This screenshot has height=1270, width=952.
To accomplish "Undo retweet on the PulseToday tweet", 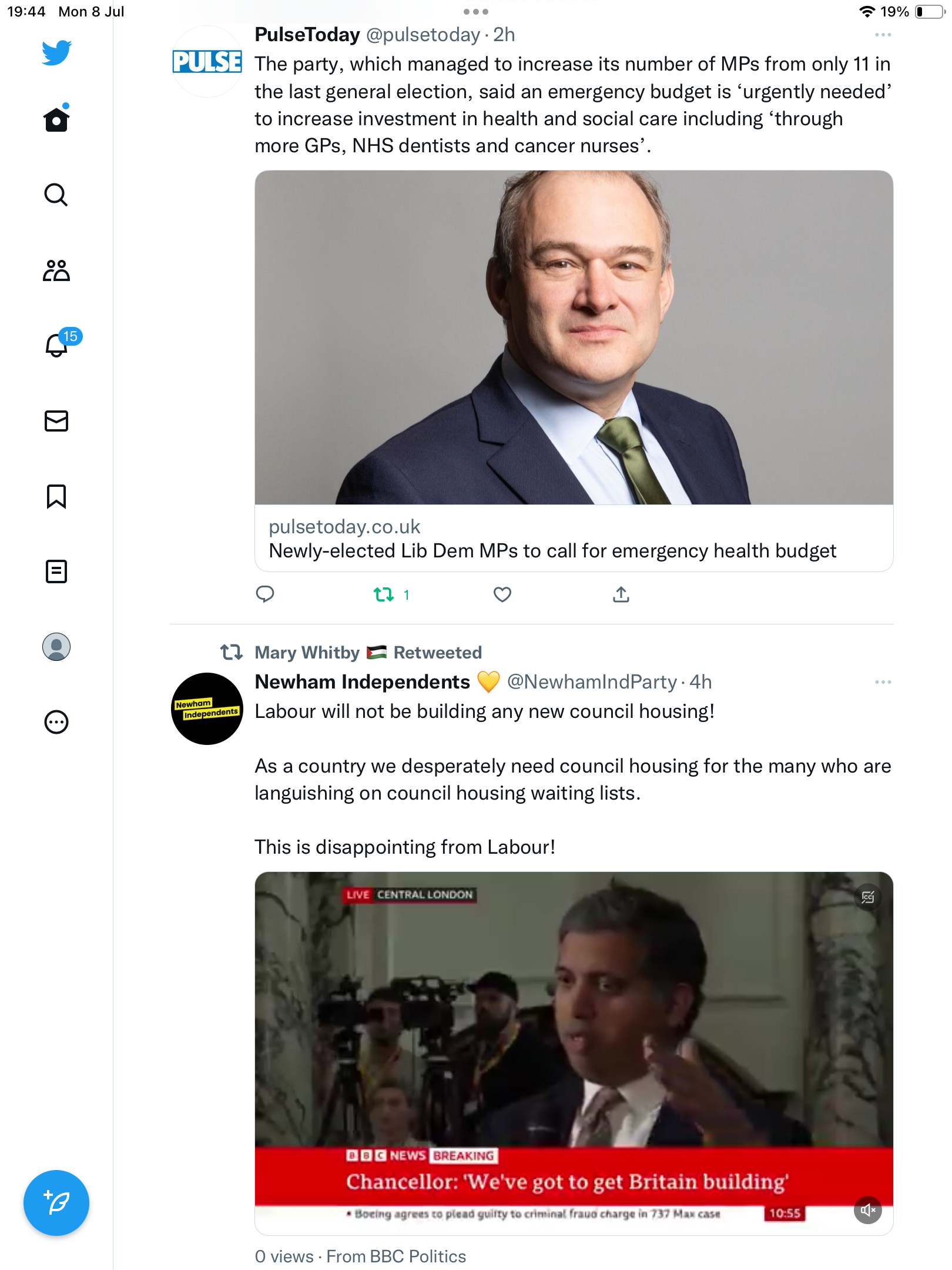I will 384,595.
